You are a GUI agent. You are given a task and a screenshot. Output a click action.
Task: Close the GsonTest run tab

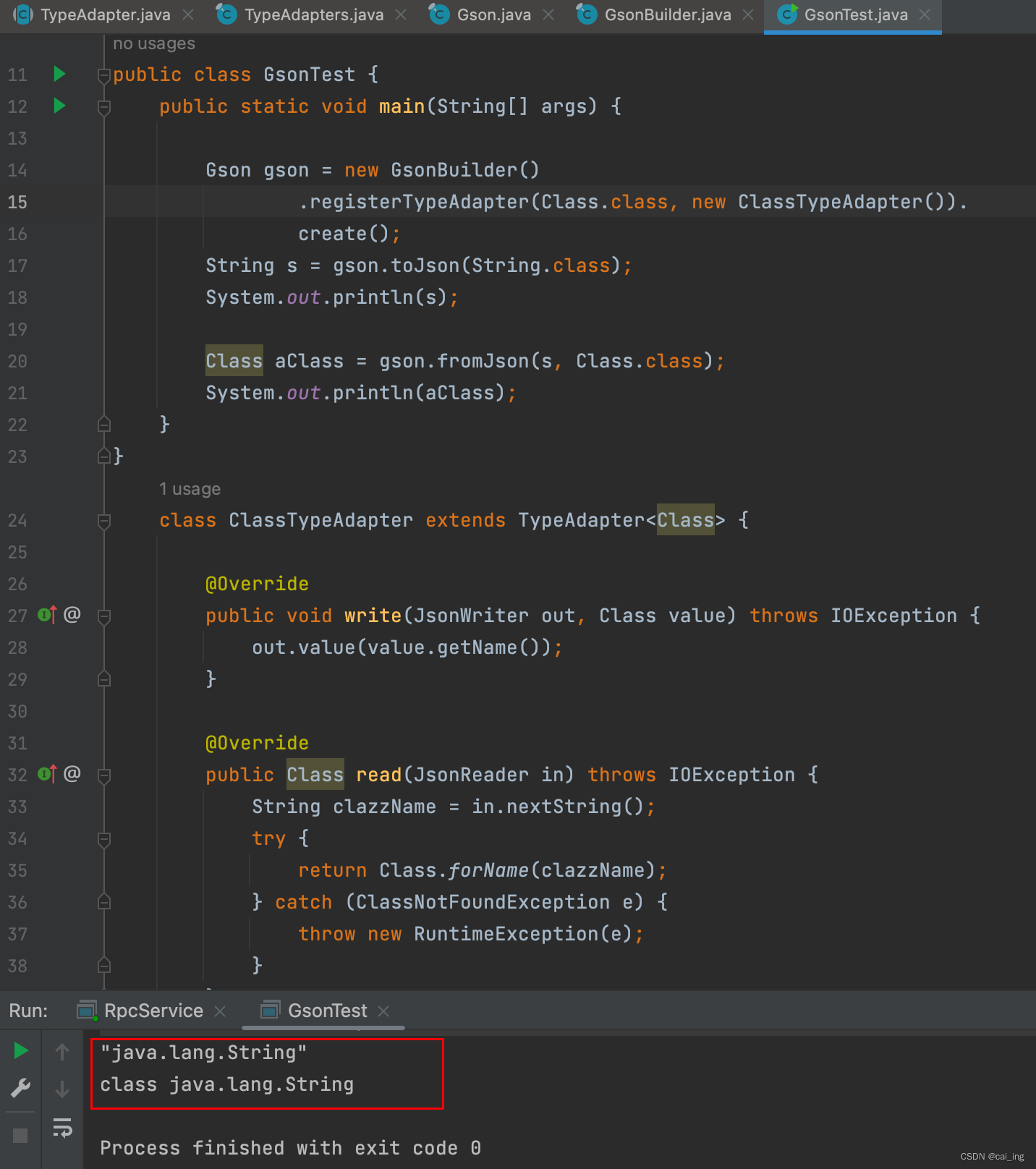pos(383,1011)
